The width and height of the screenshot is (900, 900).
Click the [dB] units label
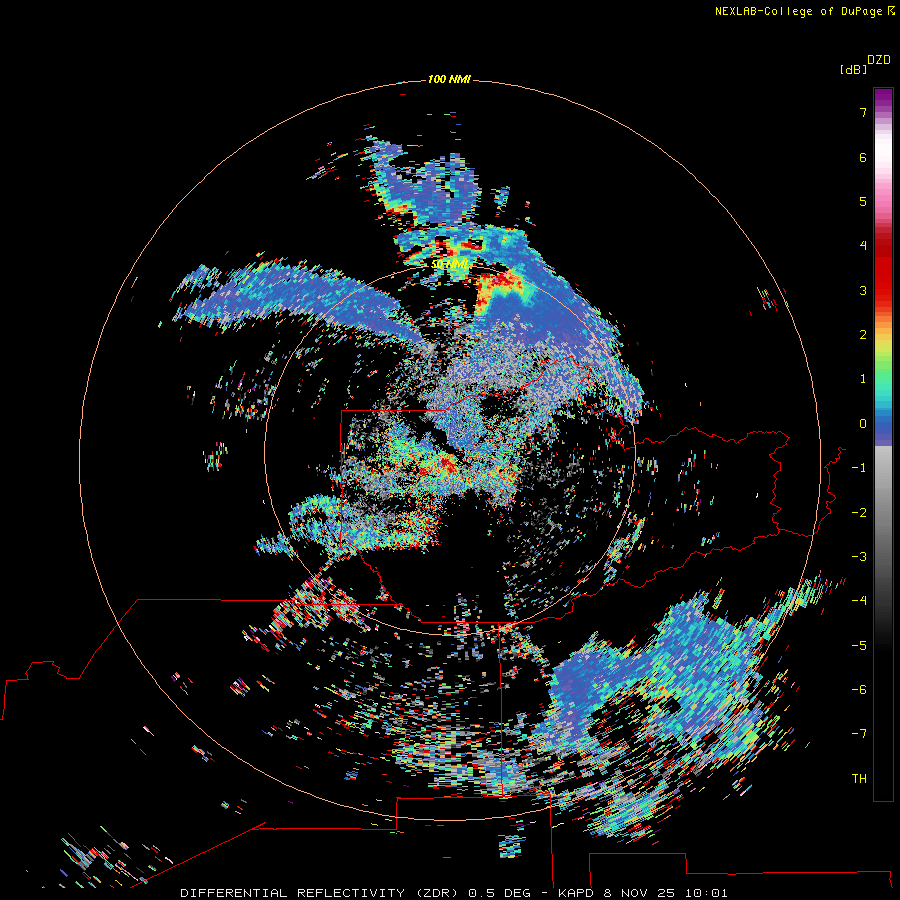point(854,69)
